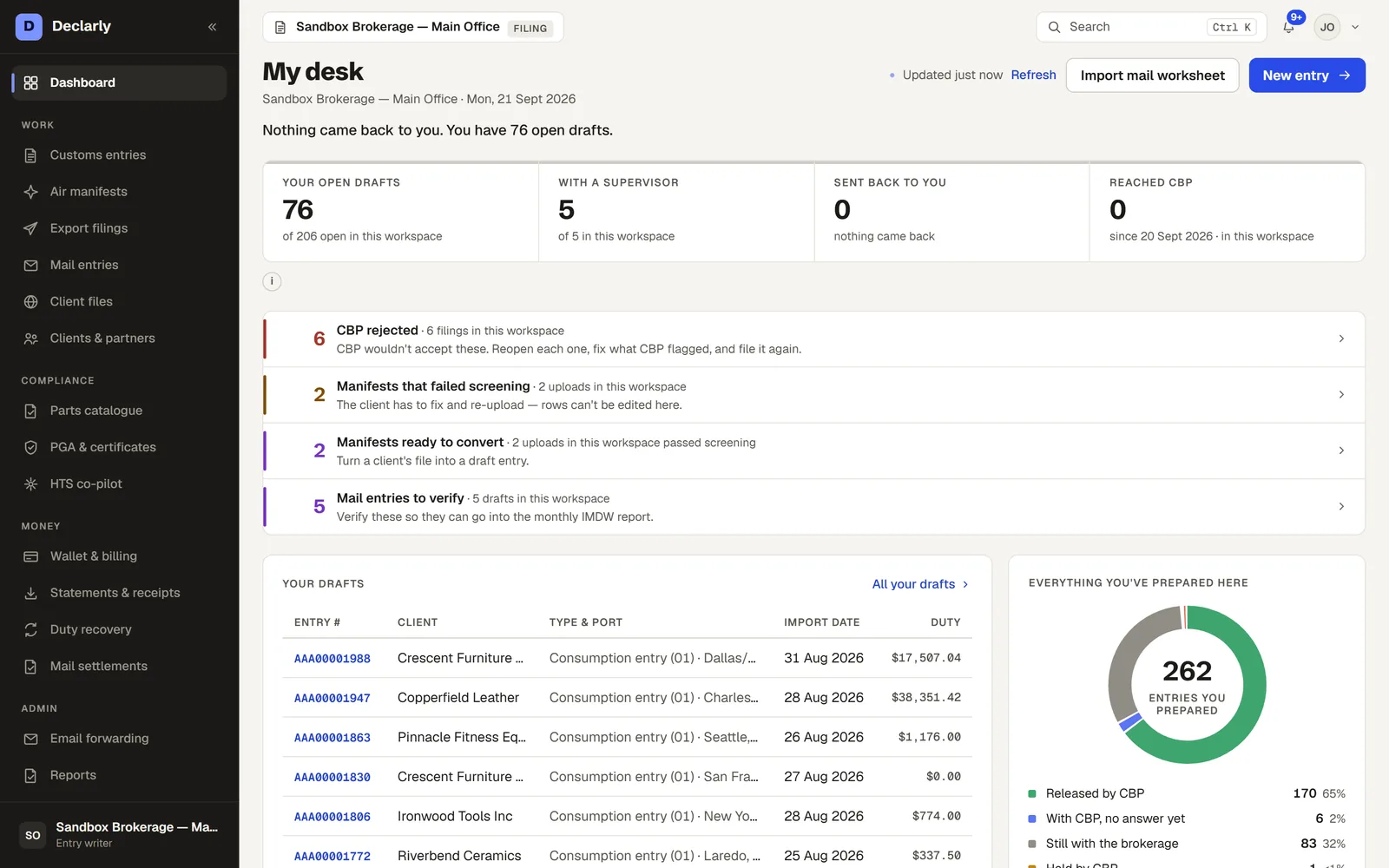The width and height of the screenshot is (1389, 868).
Task: Open workspace switcher at sidebar bottom
Action: click(120, 835)
